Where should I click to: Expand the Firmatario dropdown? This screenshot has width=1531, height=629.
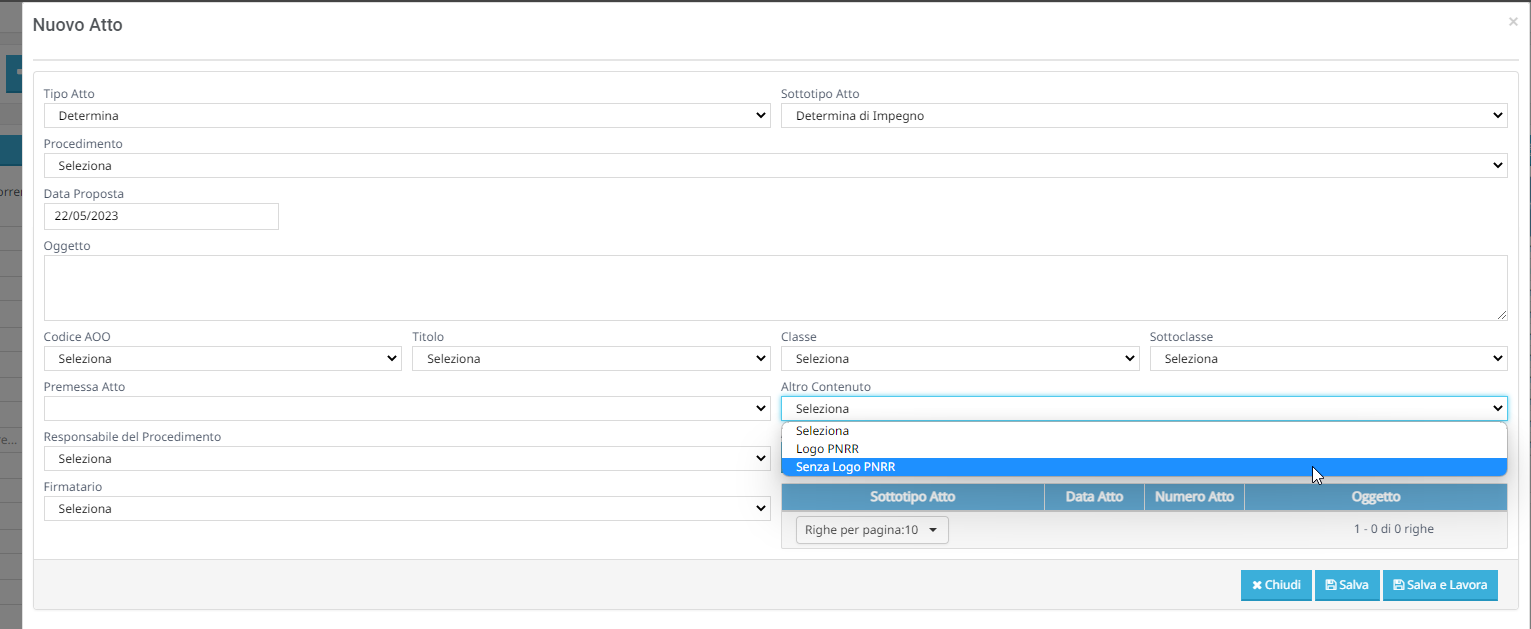pos(406,509)
